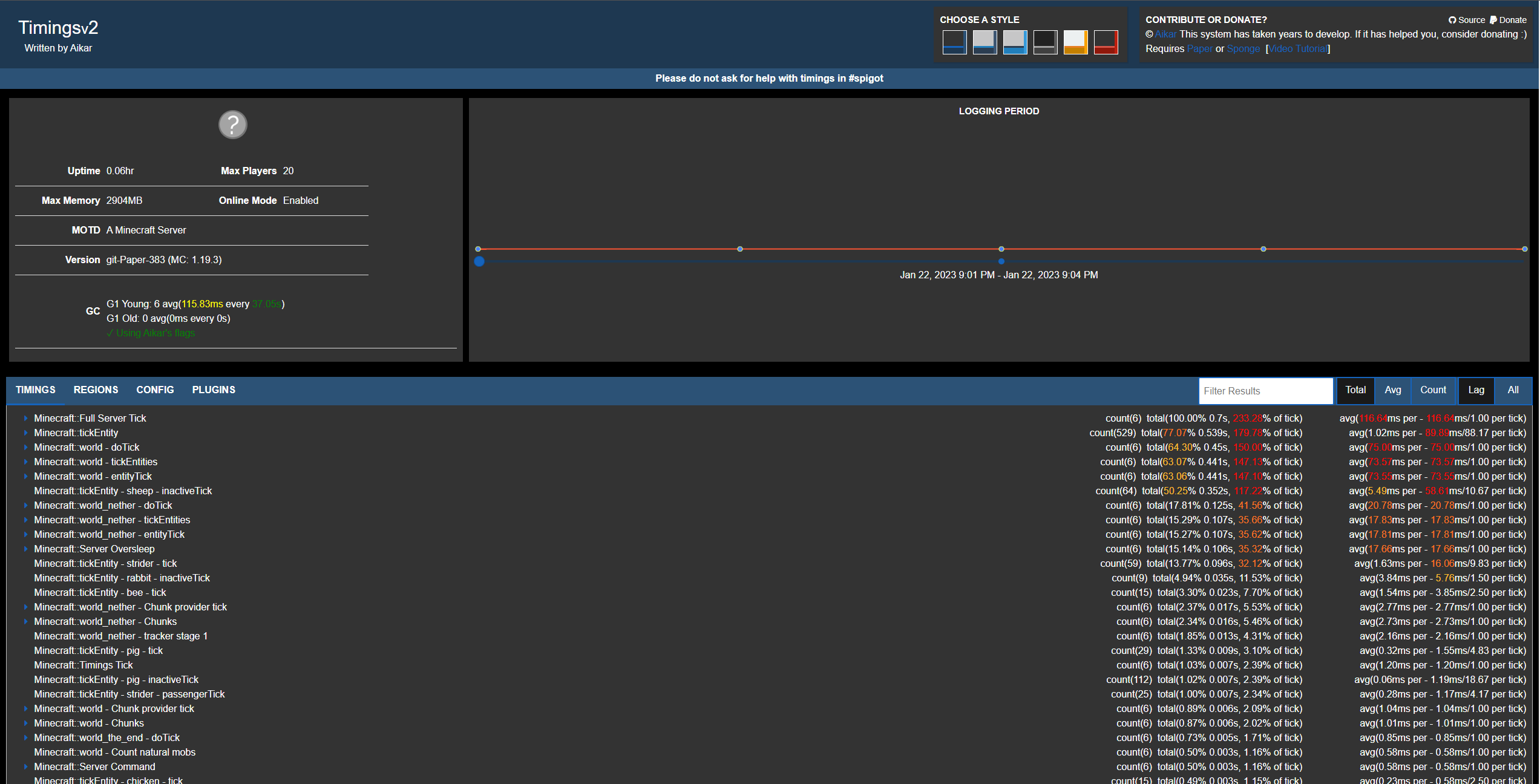Switch to the black gray style
Screen dimensions: 1540x784
coord(1045,42)
